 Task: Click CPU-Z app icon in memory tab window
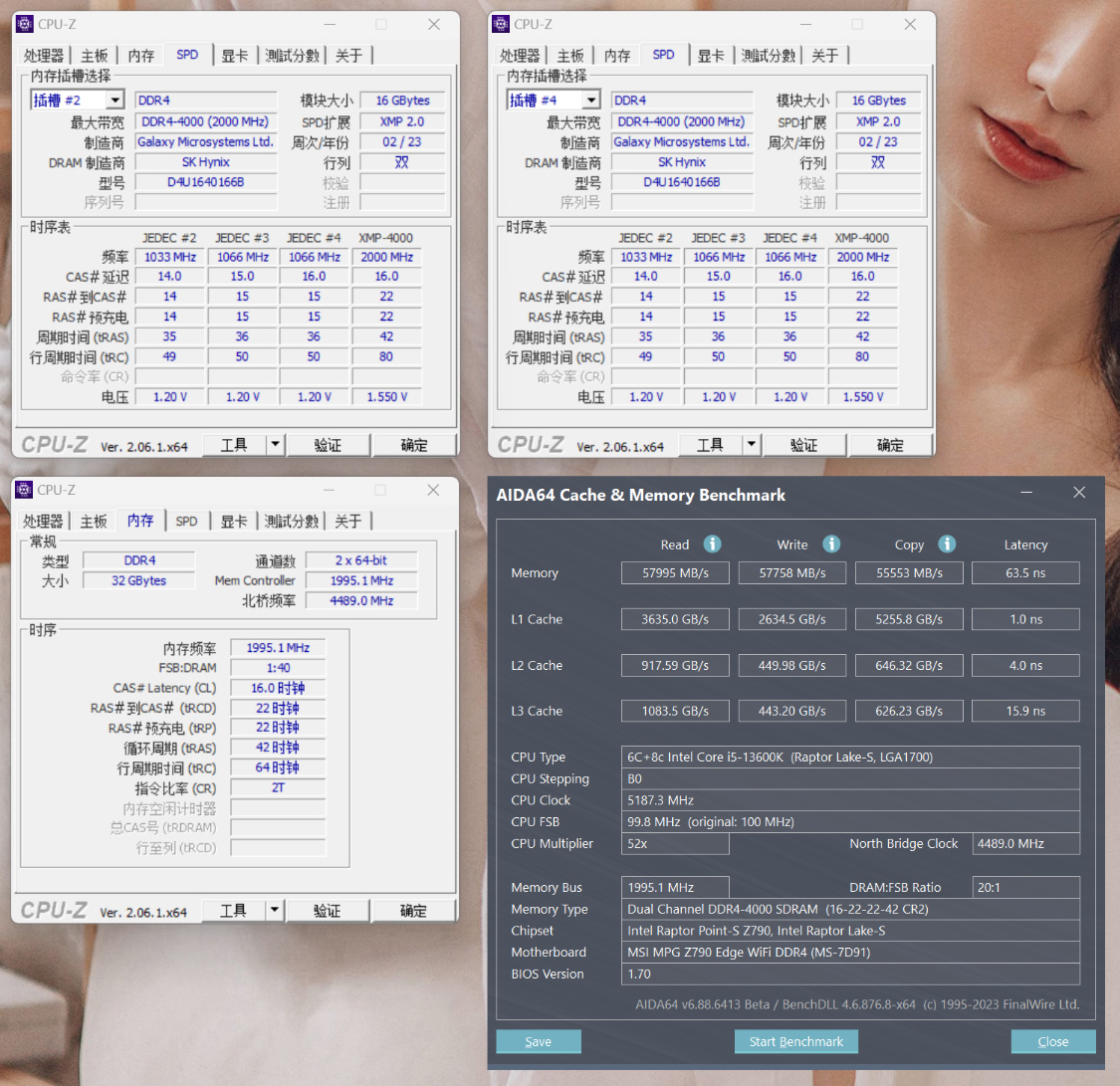(x=24, y=490)
